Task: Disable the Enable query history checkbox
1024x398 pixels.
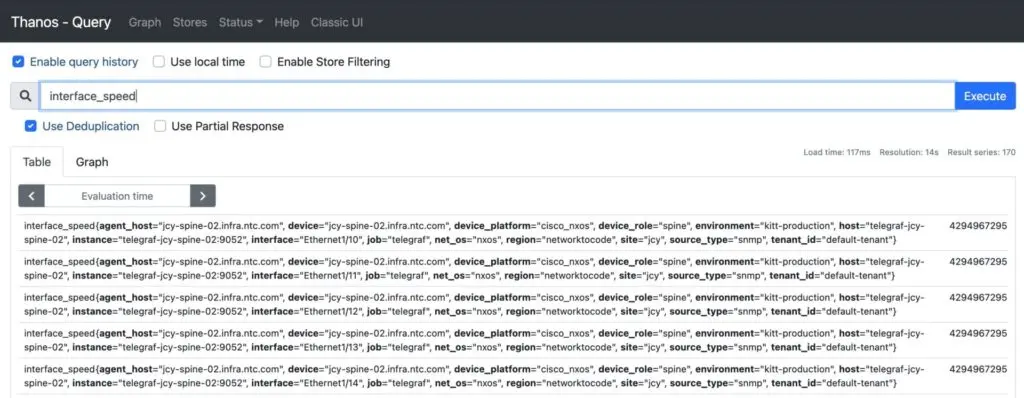Action: pyautogui.click(x=18, y=62)
